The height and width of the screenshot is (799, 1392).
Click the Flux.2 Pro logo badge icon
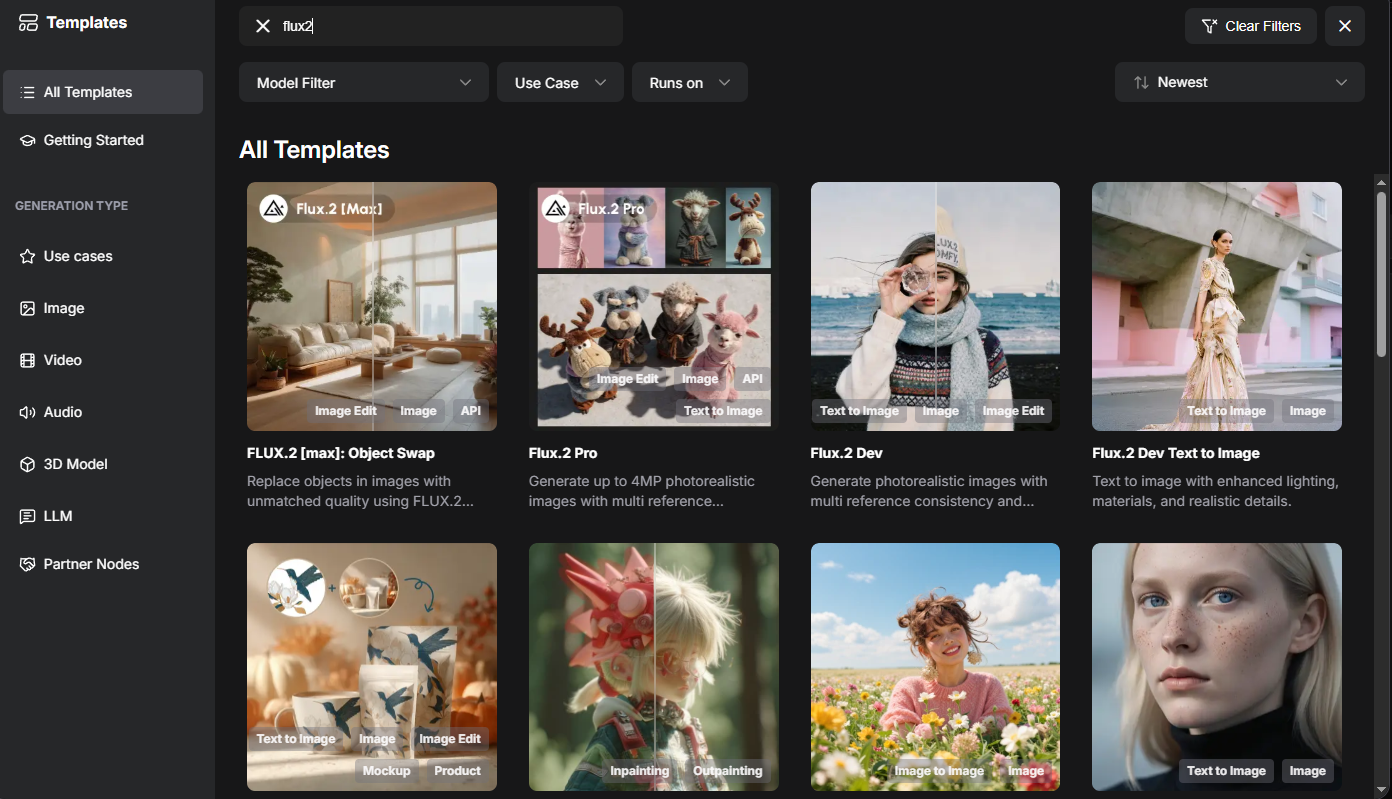click(556, 209)
